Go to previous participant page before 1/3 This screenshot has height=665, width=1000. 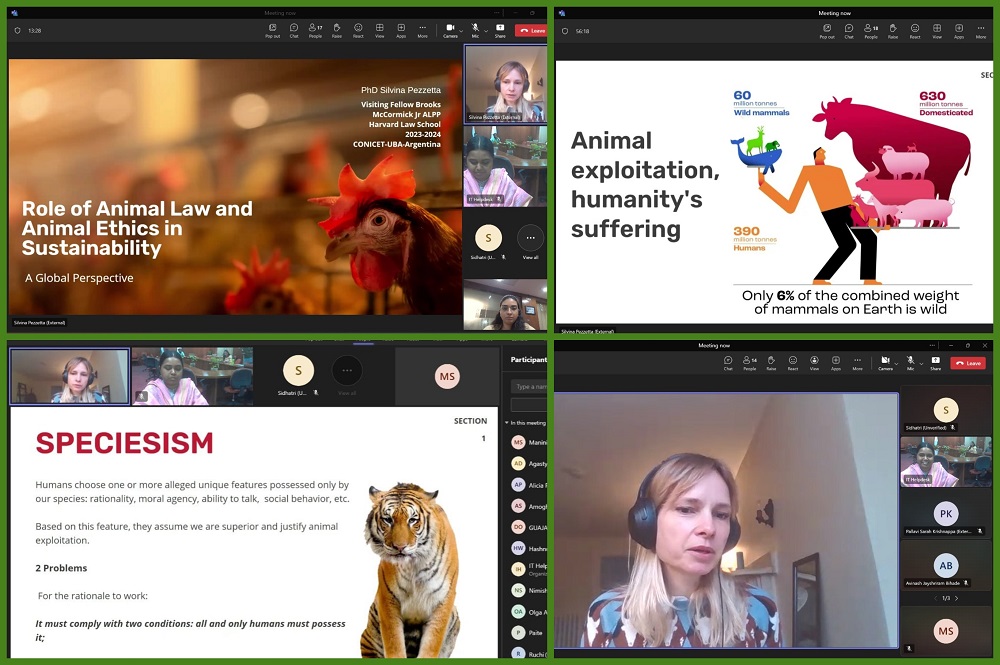coord(936,598)
